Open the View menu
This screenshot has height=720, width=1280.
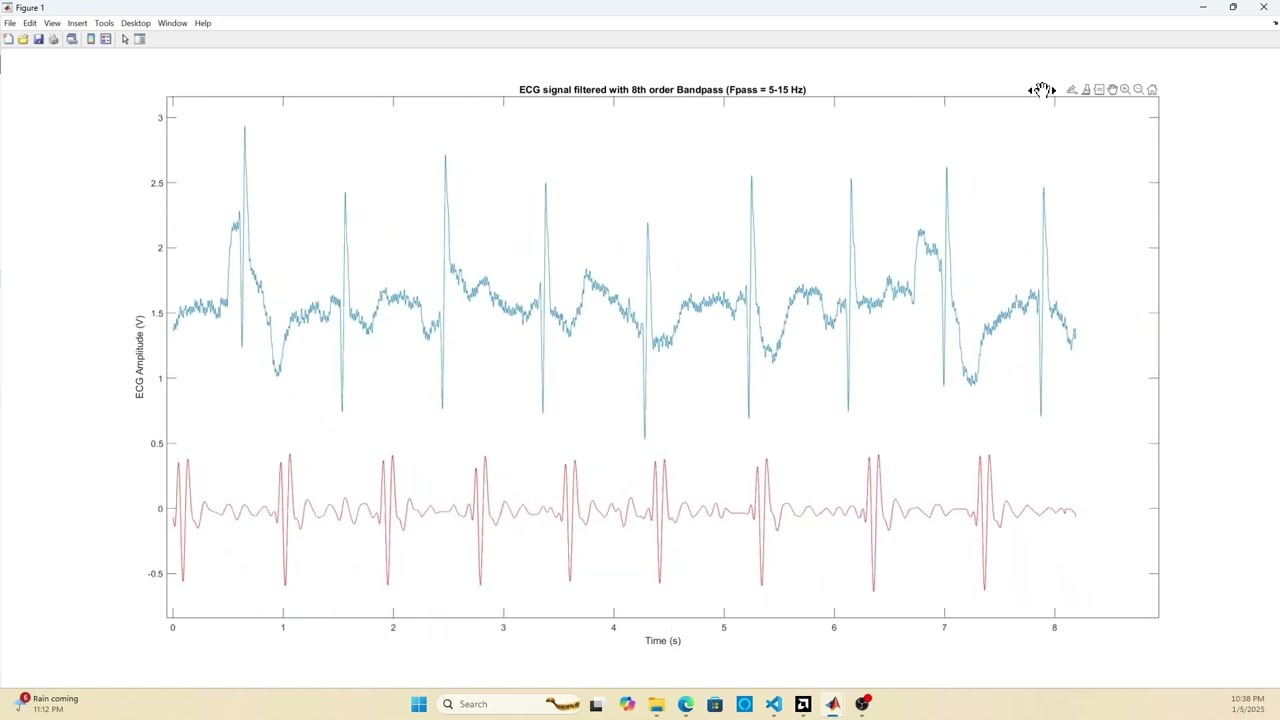(52, 23)
